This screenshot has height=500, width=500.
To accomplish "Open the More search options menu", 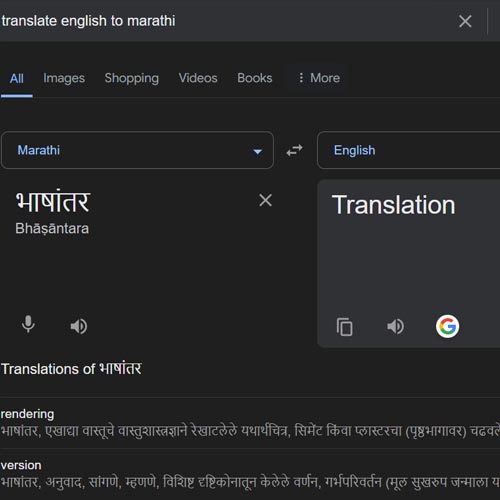I will [319, 78].
